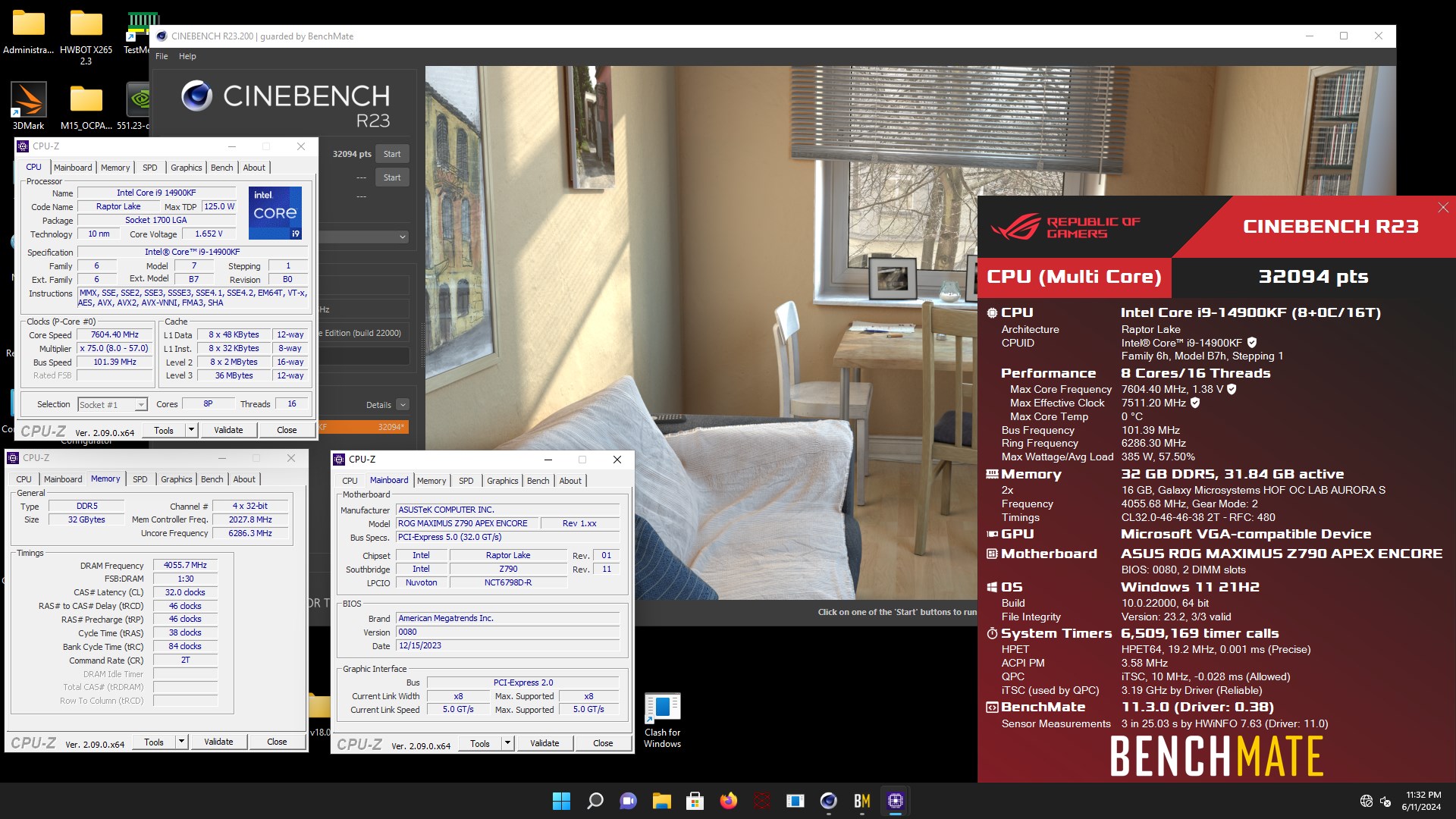Viewport: 1456px width, 819px height.
Task: Close the BenchMate result panel with X
Action: click(1443, 207)
